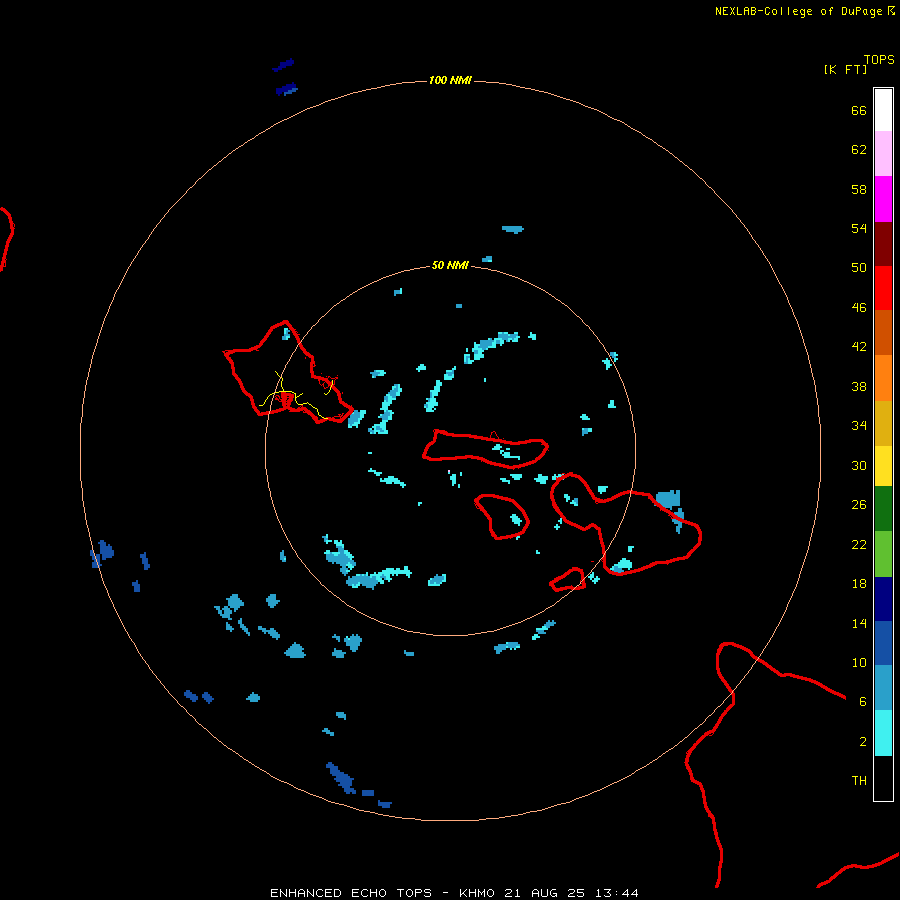Click the black TH threshold swatch
Viewport: 900px width, 900px height.
pos(883,778)
